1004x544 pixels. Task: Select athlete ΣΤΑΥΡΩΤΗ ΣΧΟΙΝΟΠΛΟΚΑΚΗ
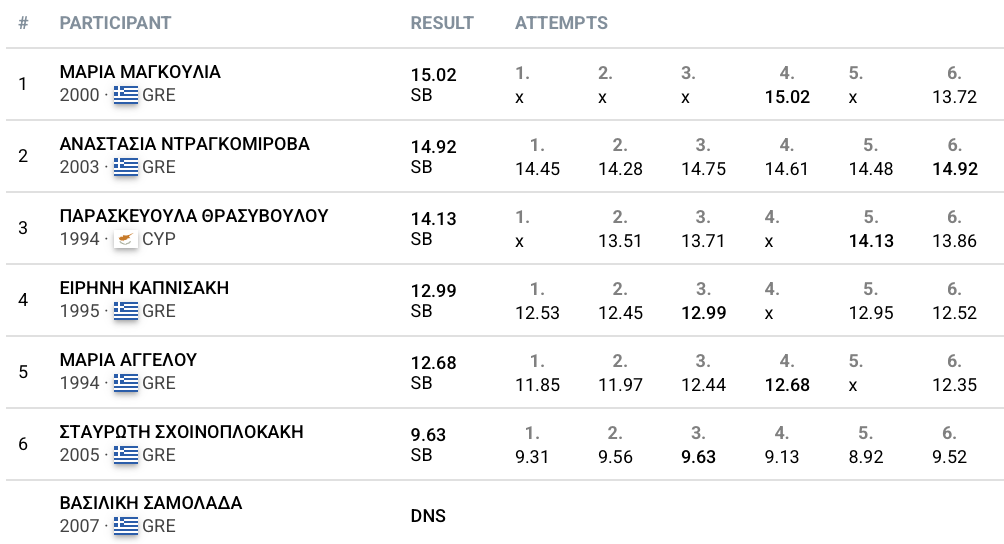point(181,432)
